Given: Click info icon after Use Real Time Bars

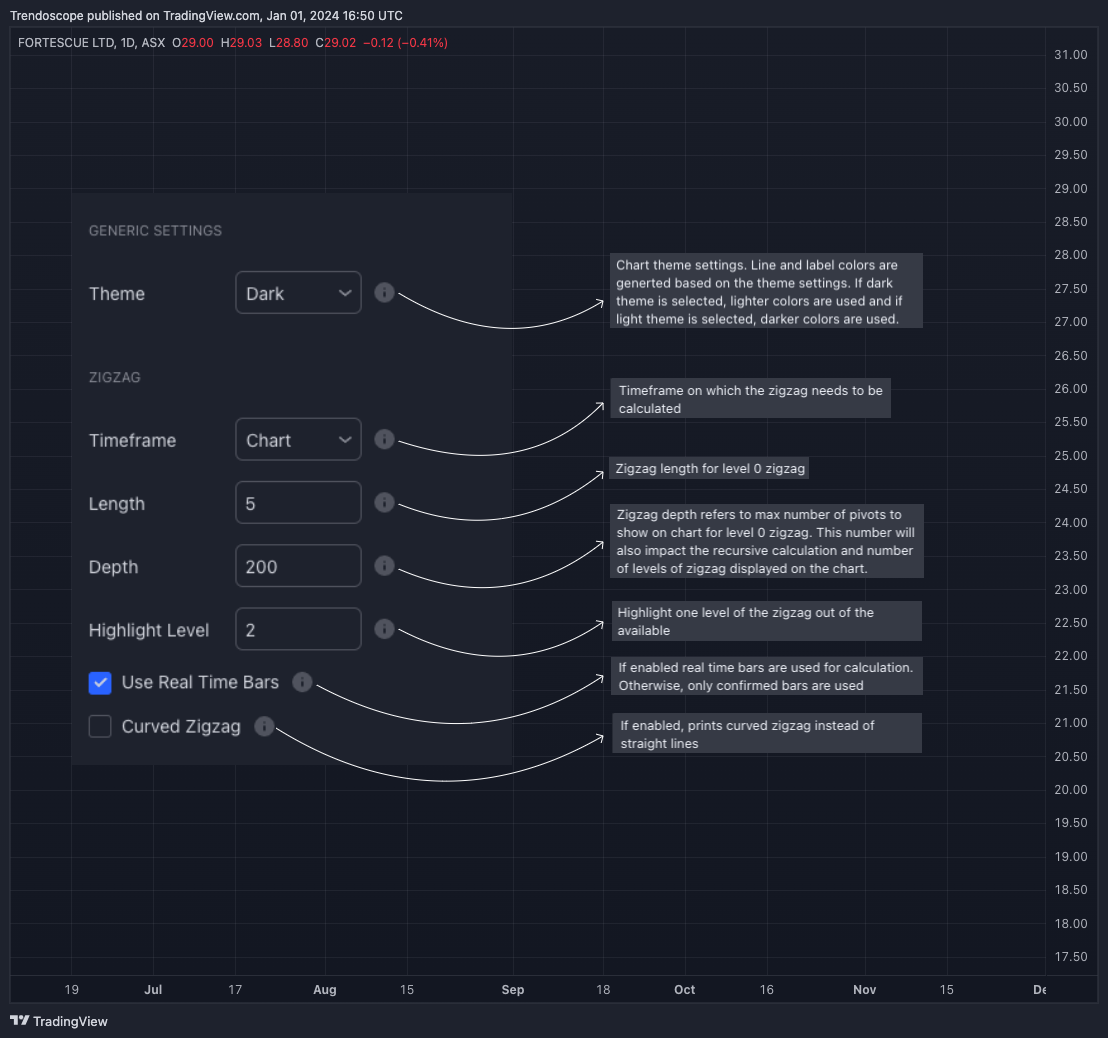Looking at the screenshot, I should click(302, 682).
